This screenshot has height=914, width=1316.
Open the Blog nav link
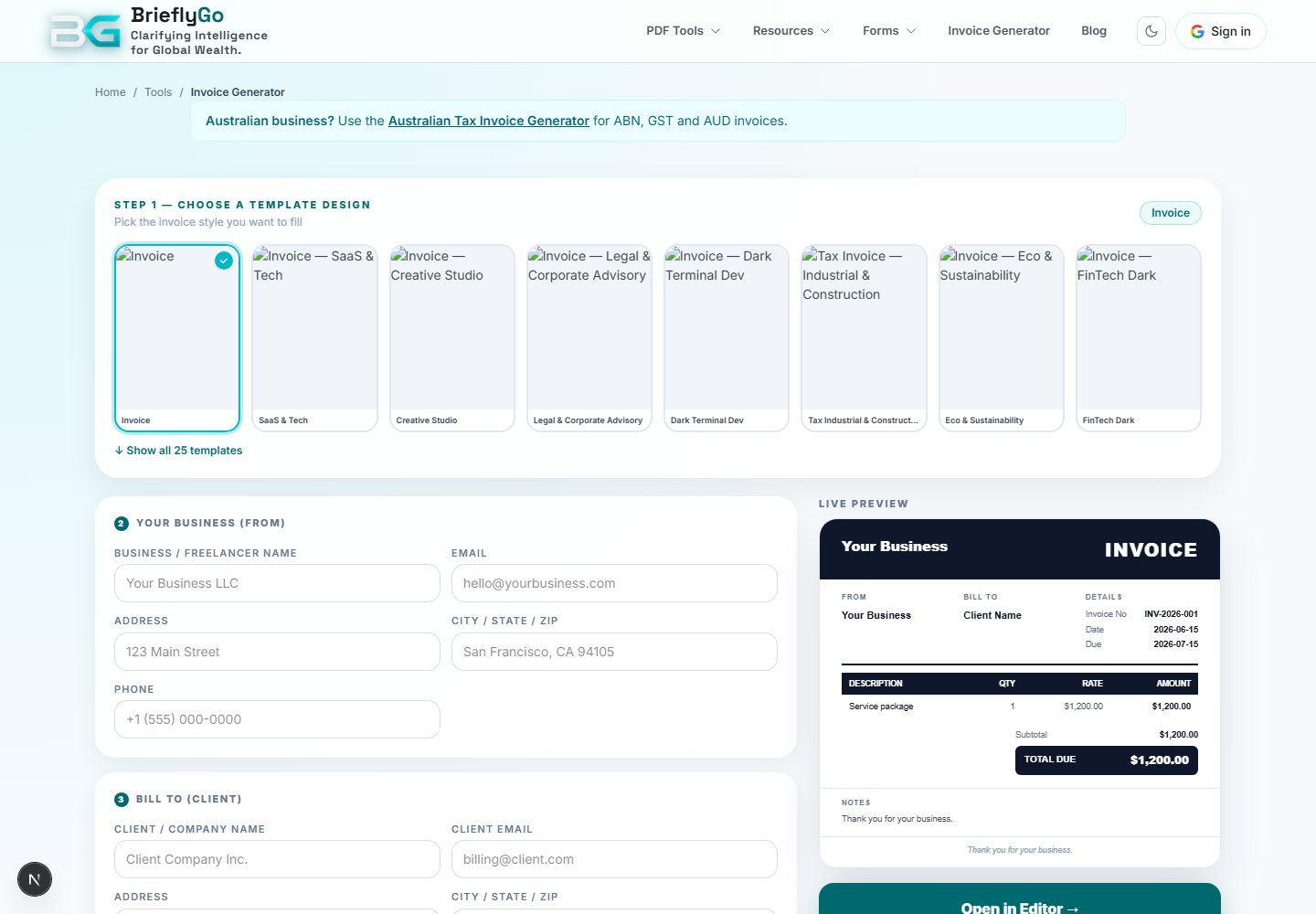[1094, 31]
